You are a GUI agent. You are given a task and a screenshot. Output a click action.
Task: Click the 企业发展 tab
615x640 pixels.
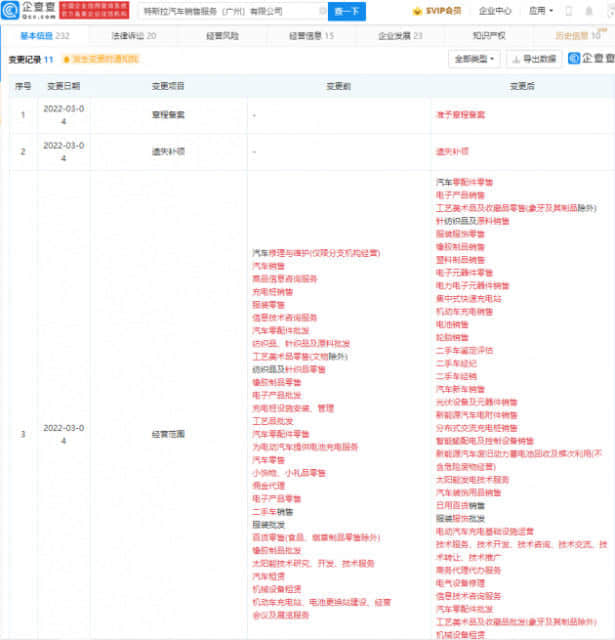(x=399, y=35)
